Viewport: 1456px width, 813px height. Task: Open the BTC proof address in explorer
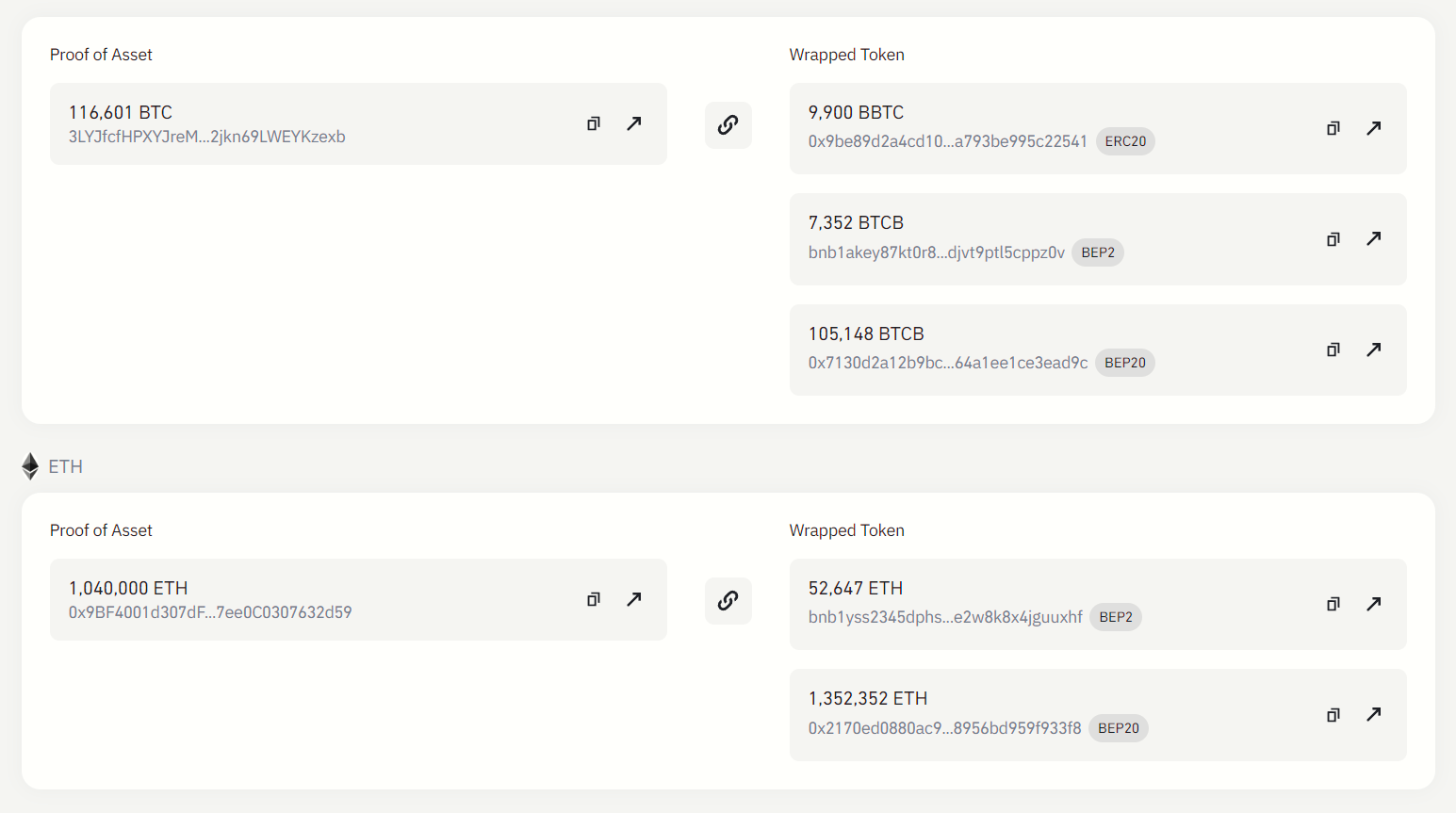click(x=634, y=123)
